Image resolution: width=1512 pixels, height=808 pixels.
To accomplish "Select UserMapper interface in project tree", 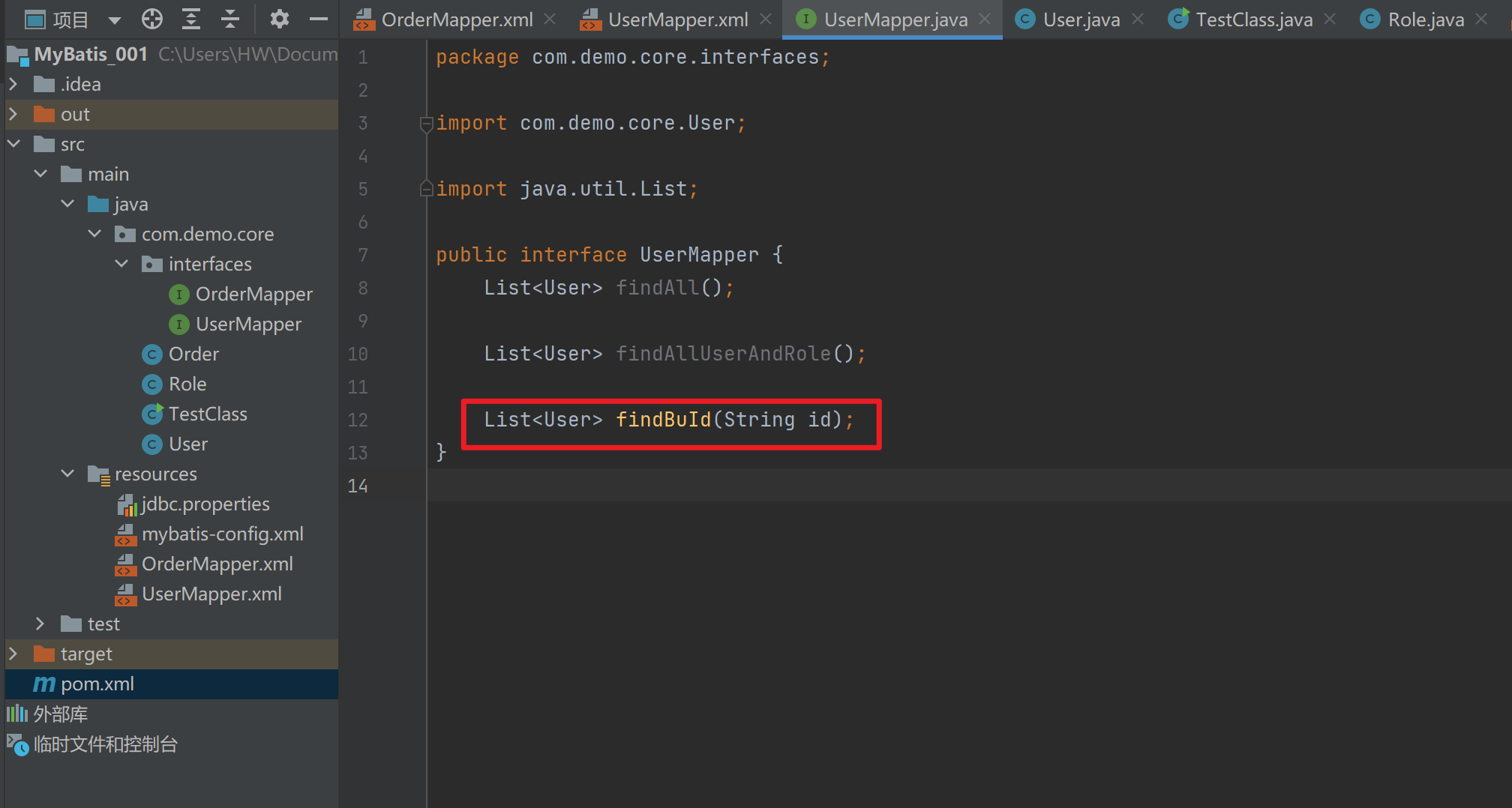I will point(248,324).
